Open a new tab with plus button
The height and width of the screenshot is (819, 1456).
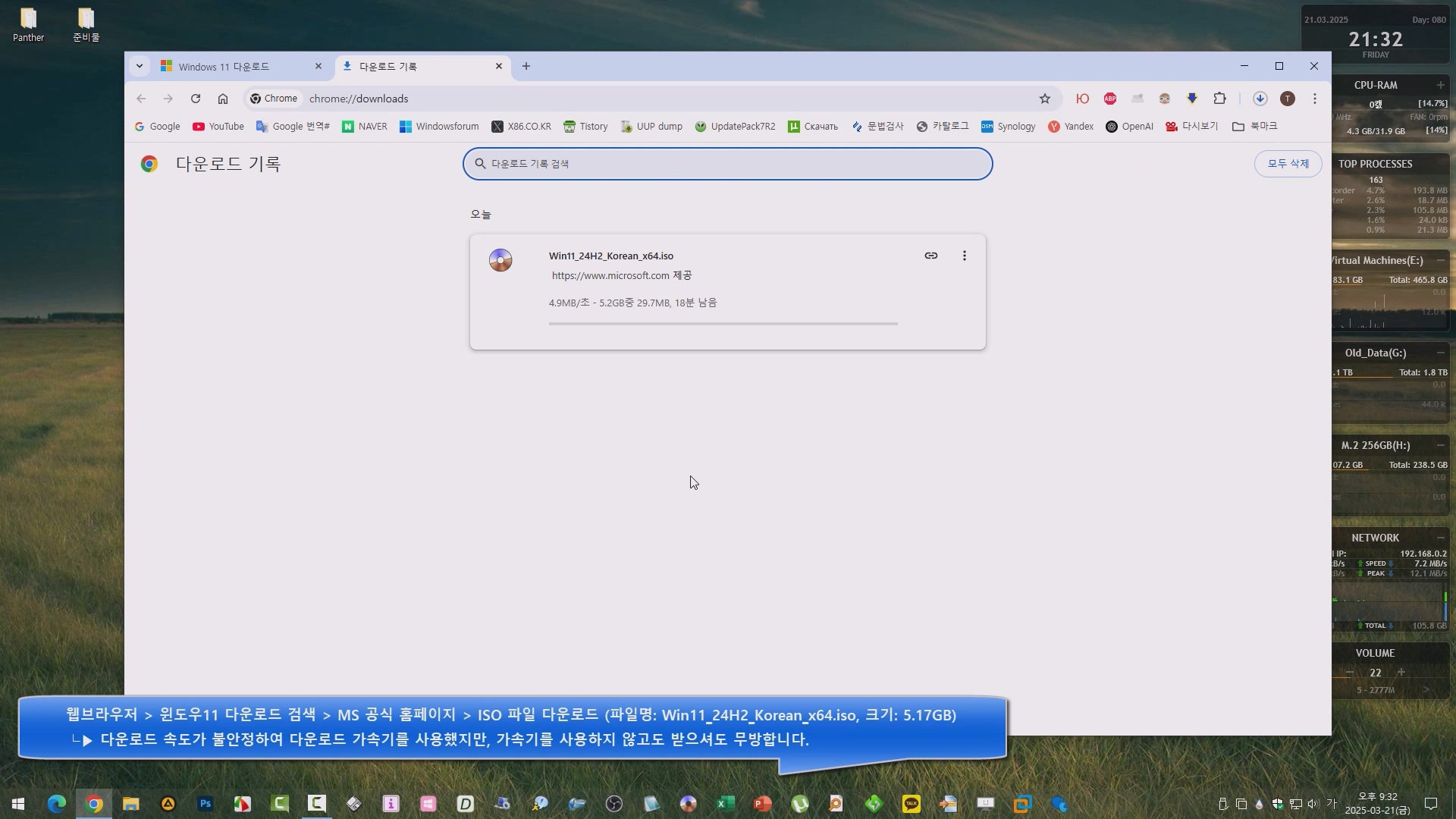pos(526,66)
